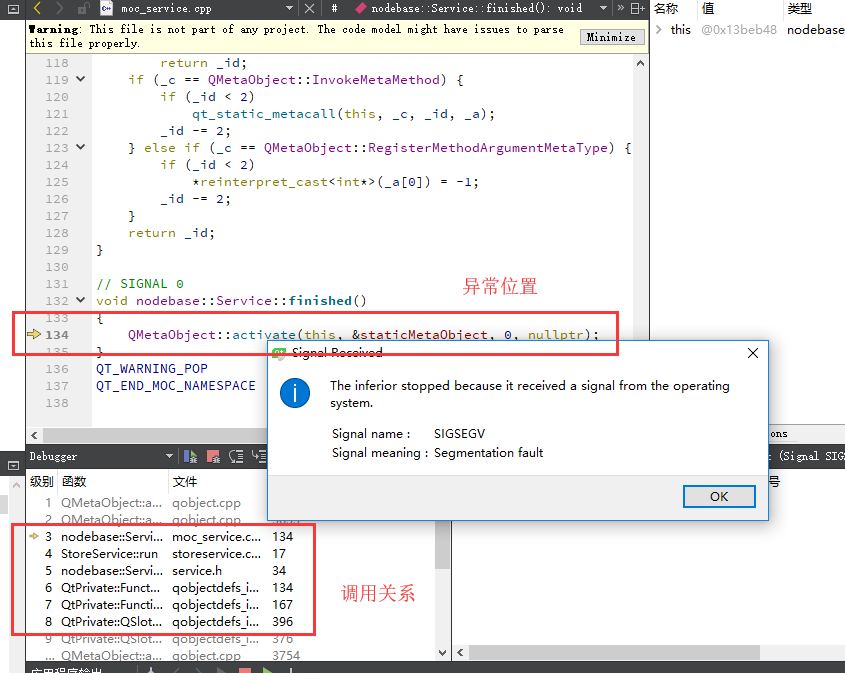This screenshot has width=845, height=673.
Task: Click the back navigation arrow above the editor
Action: pyautogui.click(x=38, y=9)
